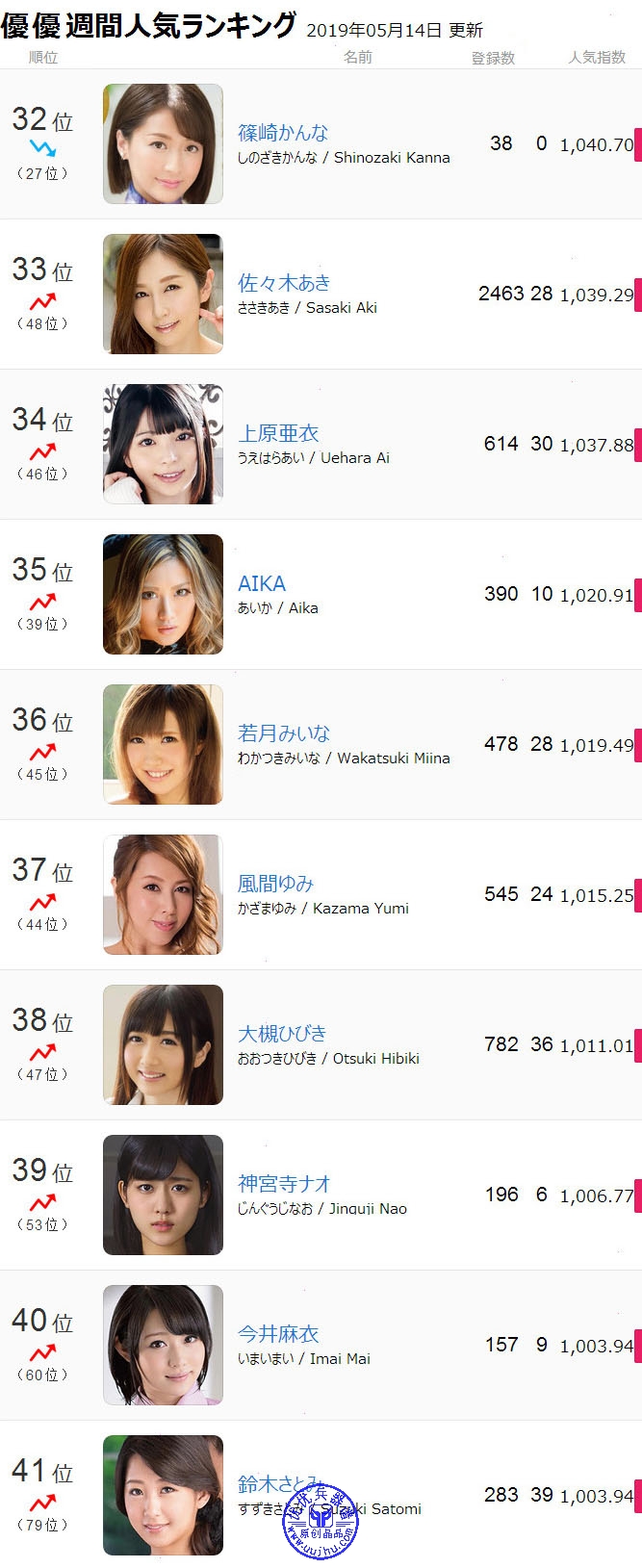Open the 若月みいな name link
Image resolution: width=642 pixels, height=1568 pixels.
click(x=284, y=733)
